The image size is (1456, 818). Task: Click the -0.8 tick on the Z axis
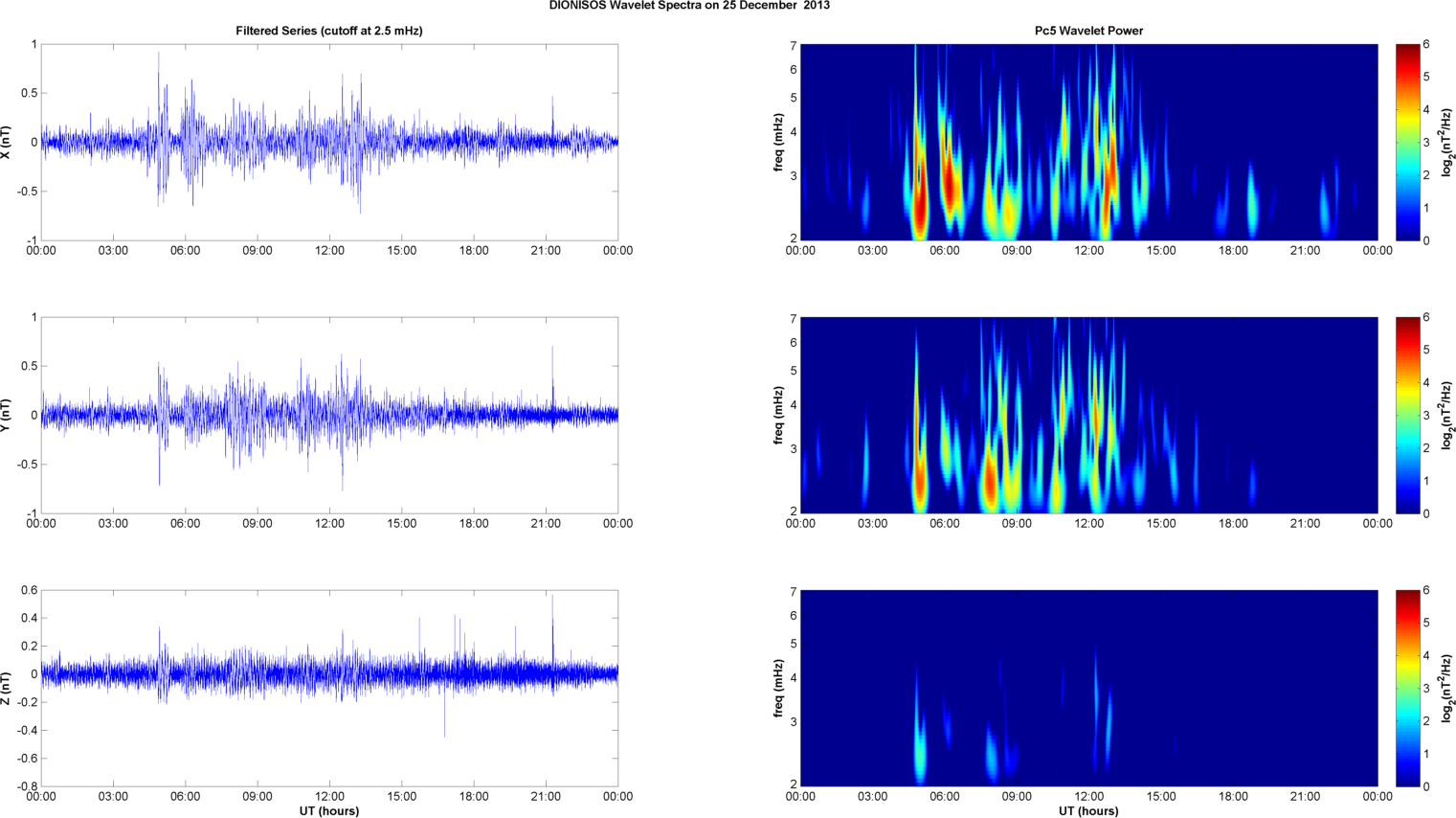(26, 786)
